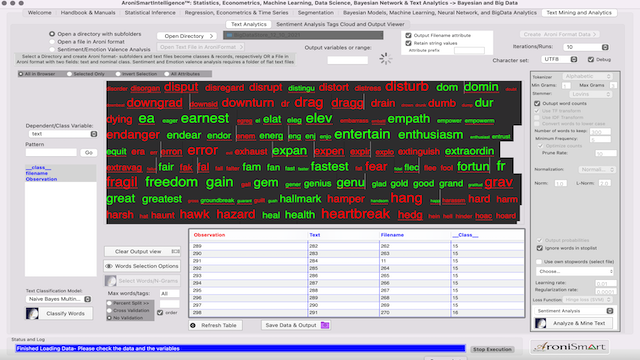Click the Save Data & Output button
Image resolution: width=640 pixels, height=360 pixels.
click(296, 325)
